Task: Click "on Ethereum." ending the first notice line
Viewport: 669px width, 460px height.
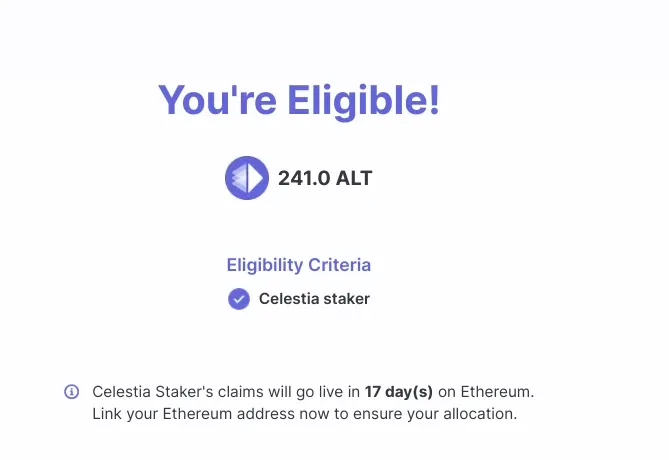Action: tap(486, 392)
